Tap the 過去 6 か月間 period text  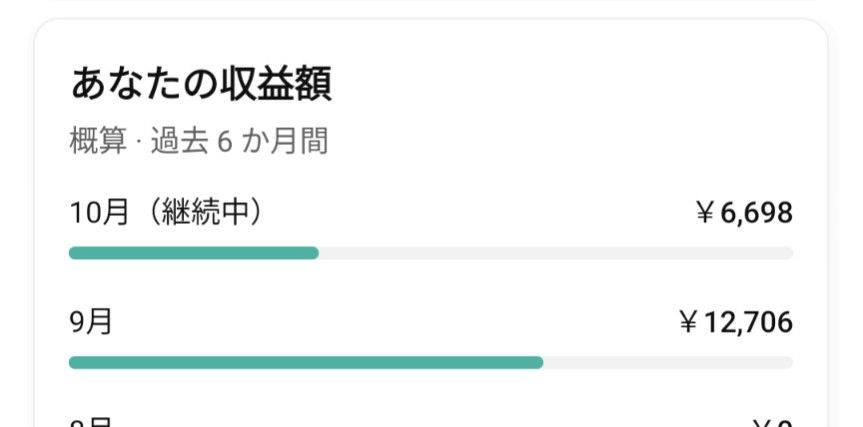239,141
